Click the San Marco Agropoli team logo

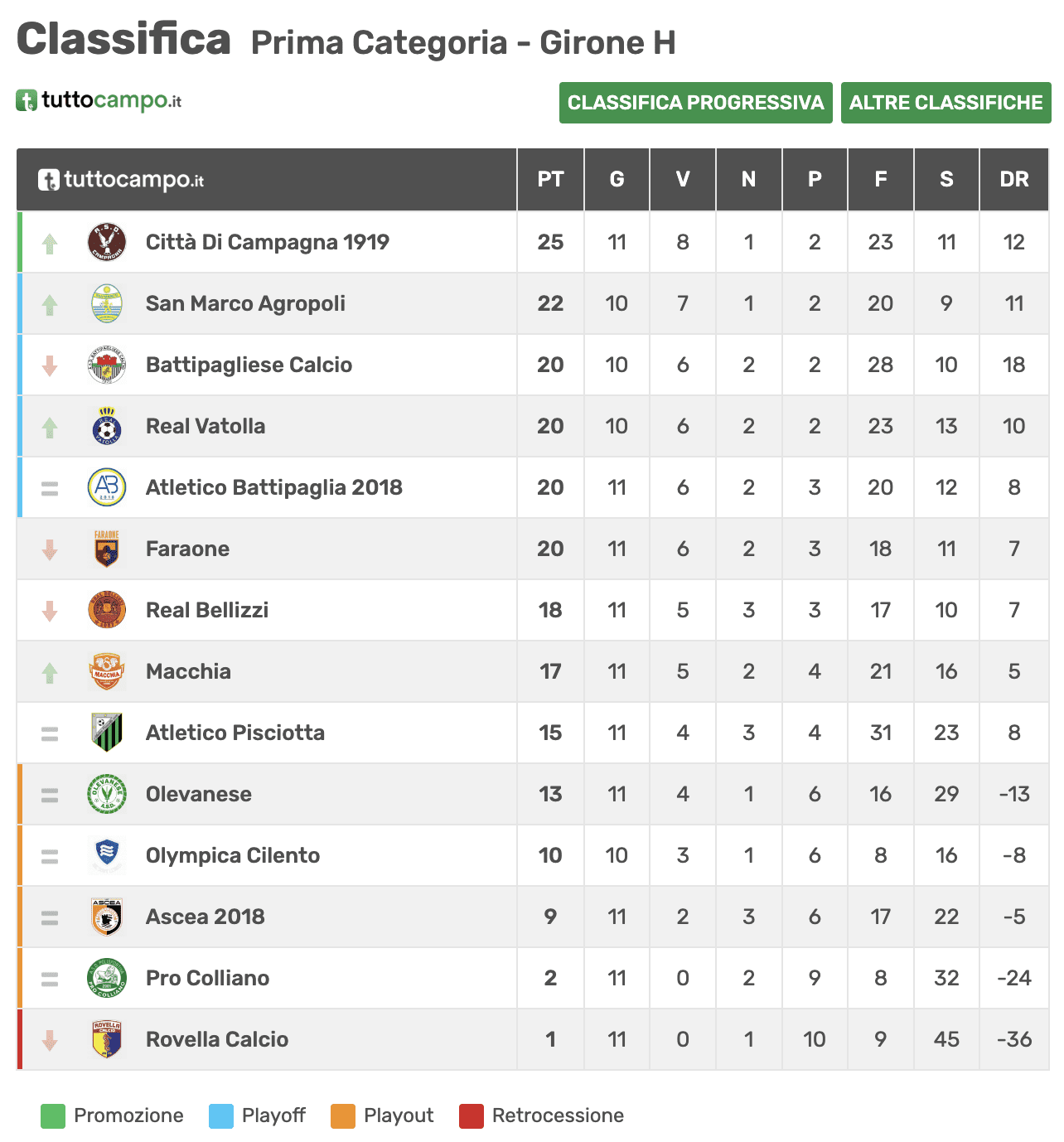pyautogui.click(x=107, y=303)
